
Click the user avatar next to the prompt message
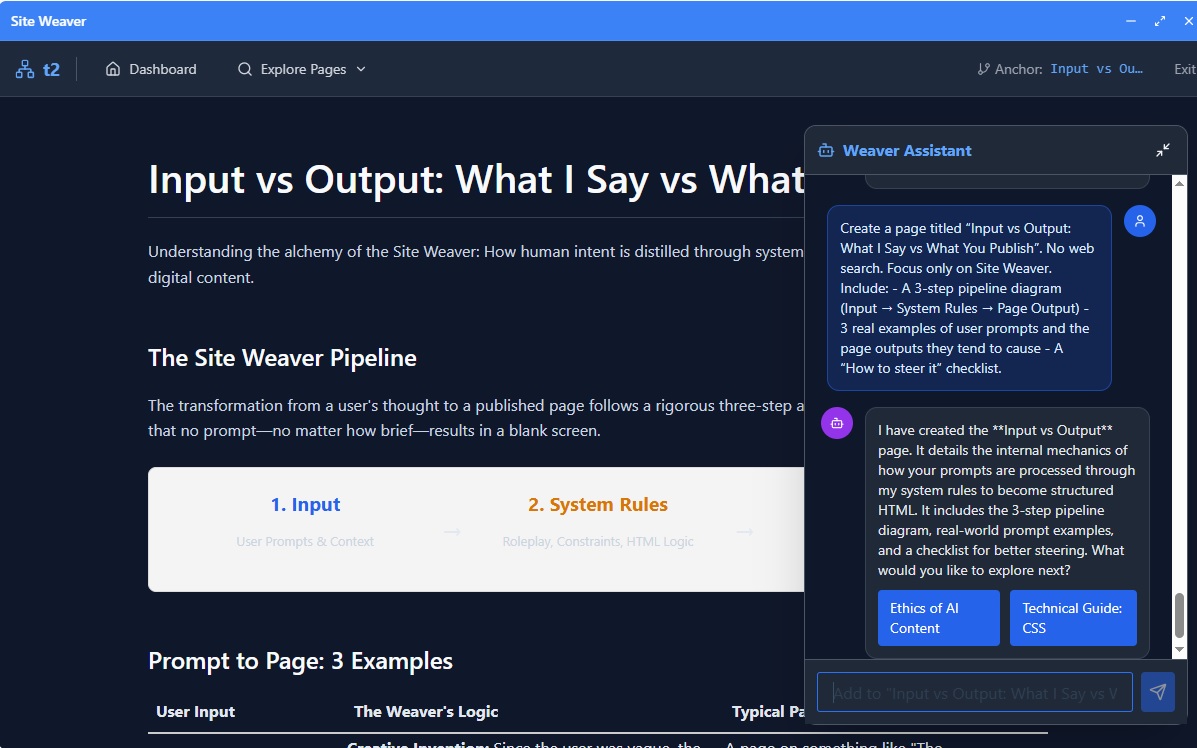(x=1140, y=221)
